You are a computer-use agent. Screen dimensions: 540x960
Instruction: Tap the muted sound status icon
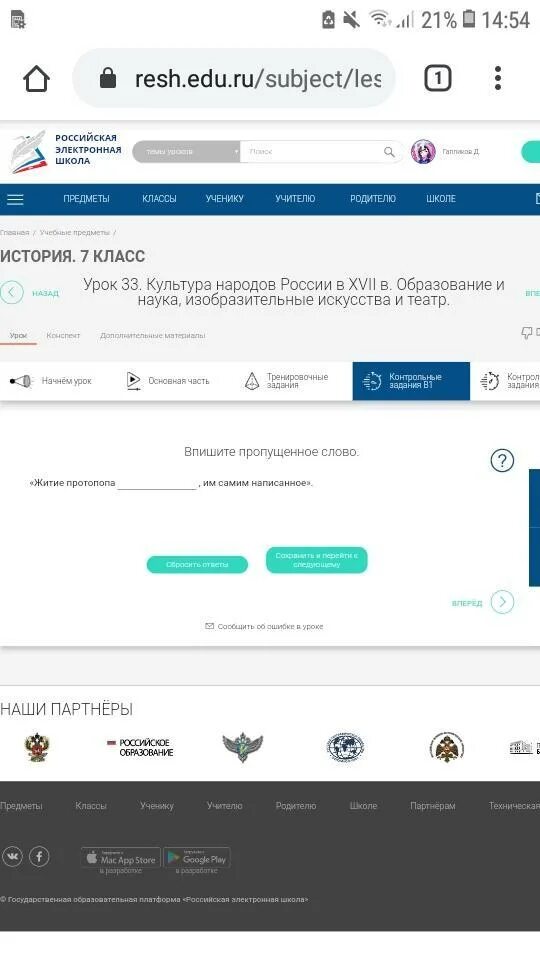(352, 20)
